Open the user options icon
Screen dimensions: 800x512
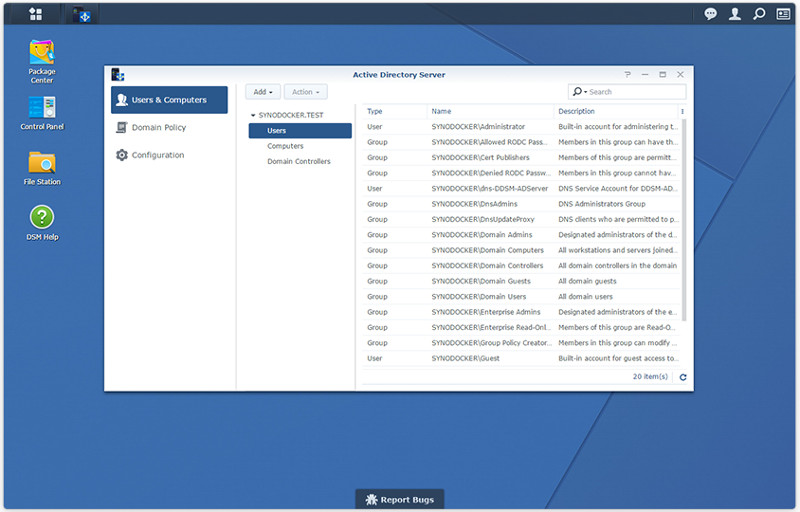[x=735, y=14]
